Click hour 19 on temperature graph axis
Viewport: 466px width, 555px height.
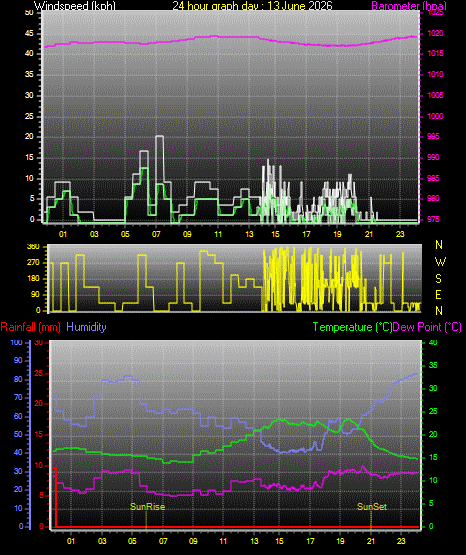340,541
